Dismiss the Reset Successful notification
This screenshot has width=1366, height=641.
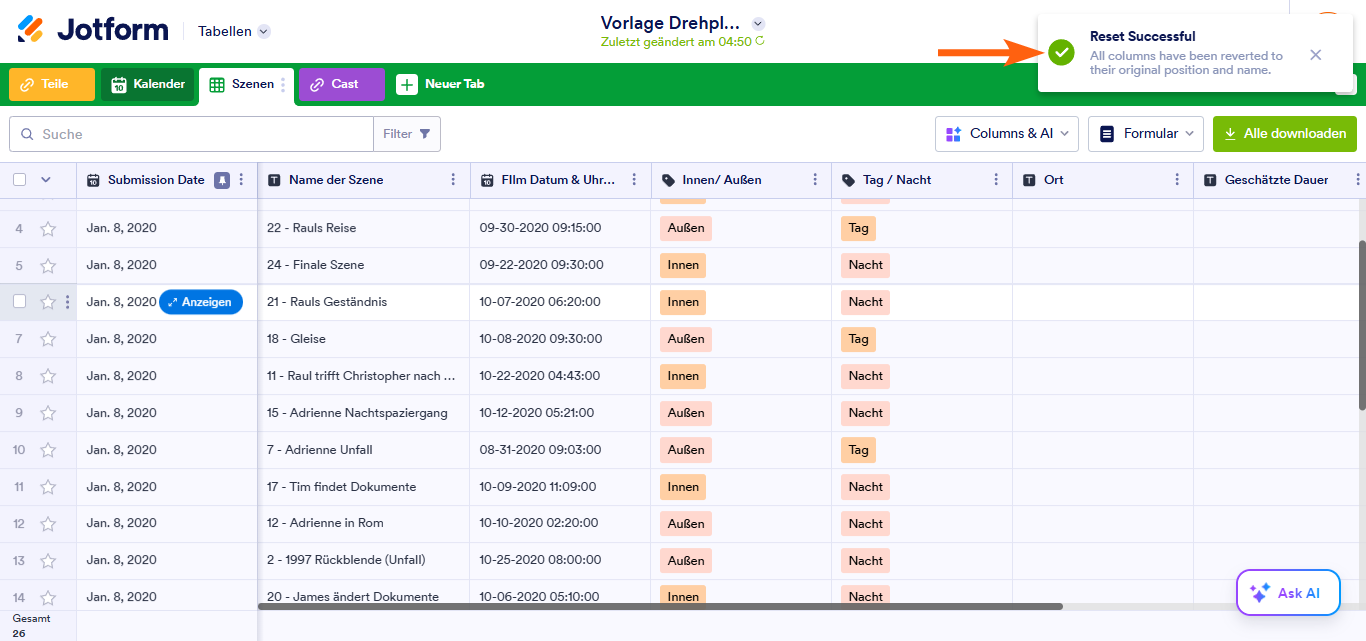(x=1315, y=55)
